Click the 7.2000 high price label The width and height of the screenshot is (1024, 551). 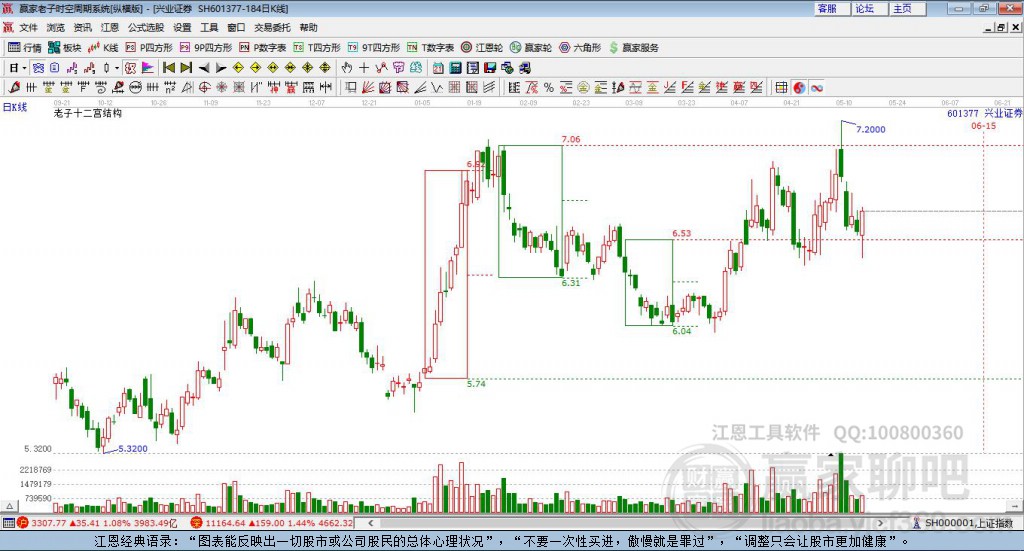click(x=871, y=129)
